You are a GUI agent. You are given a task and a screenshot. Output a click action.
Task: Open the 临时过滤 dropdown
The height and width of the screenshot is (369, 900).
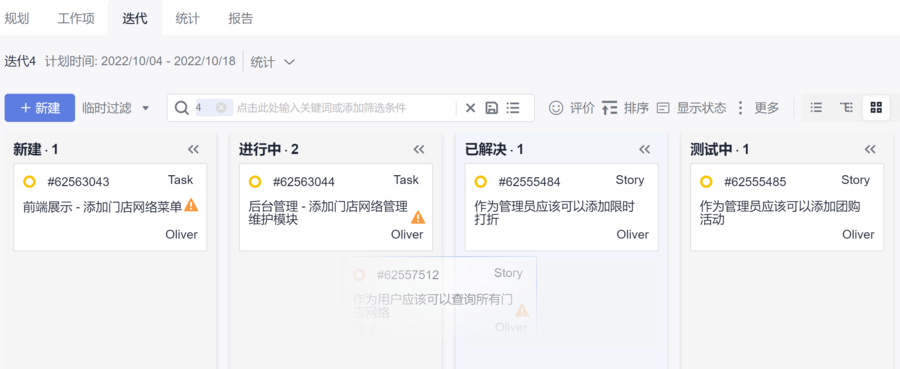click(115, 108)
